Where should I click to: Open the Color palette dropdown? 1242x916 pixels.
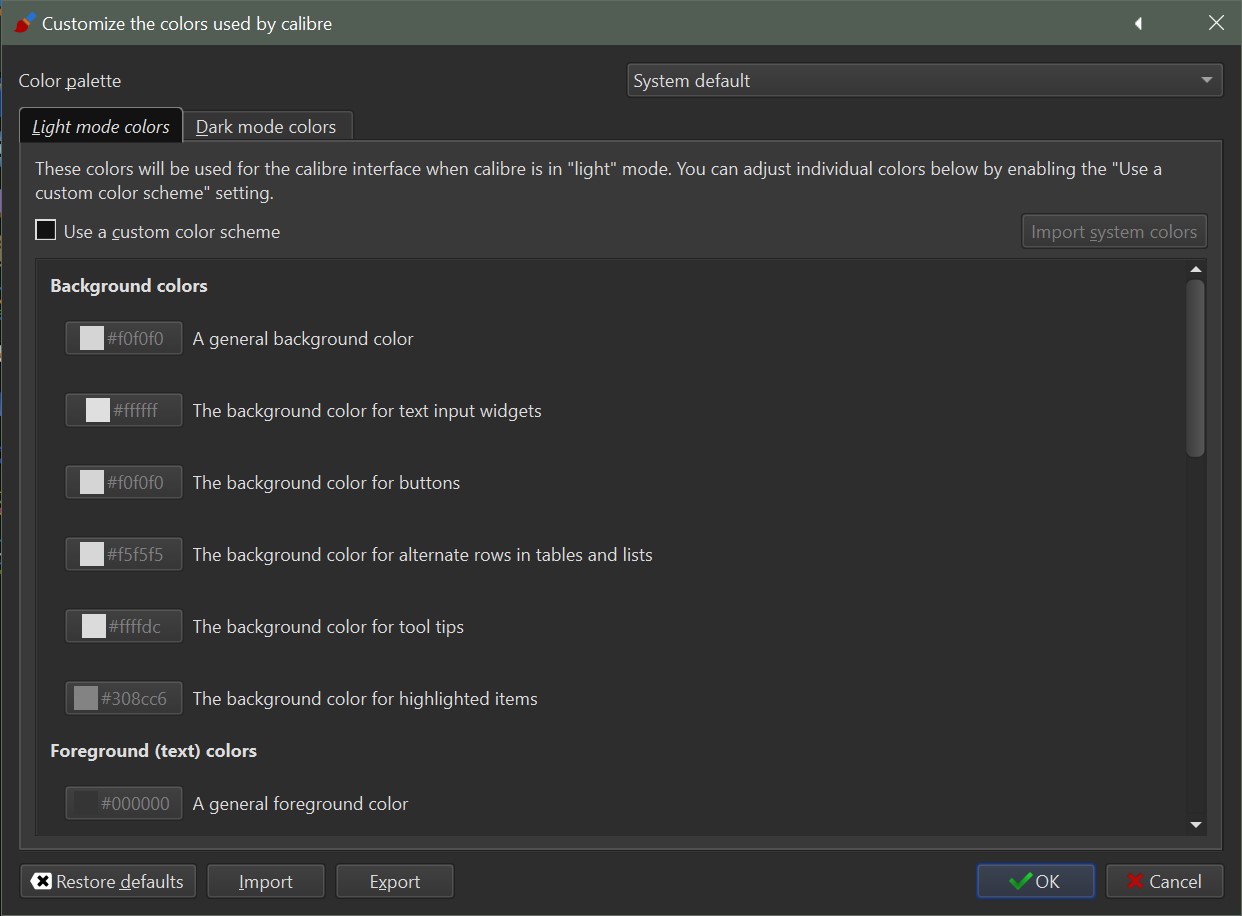click(925, 81)
